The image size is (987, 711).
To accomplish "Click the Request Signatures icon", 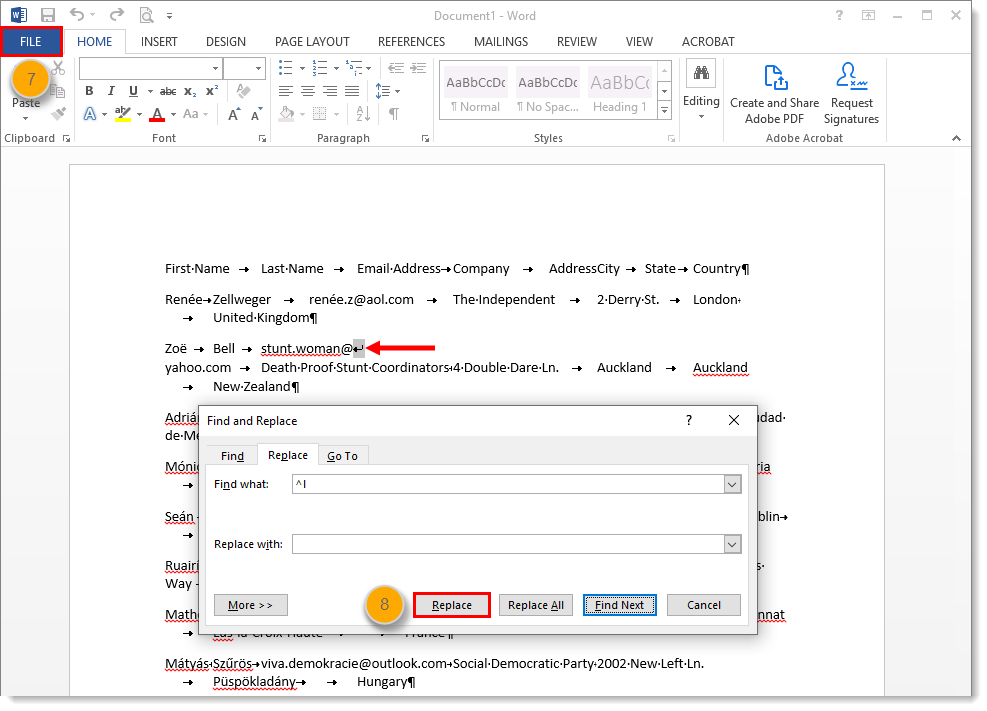I will [x=851, y=90].
